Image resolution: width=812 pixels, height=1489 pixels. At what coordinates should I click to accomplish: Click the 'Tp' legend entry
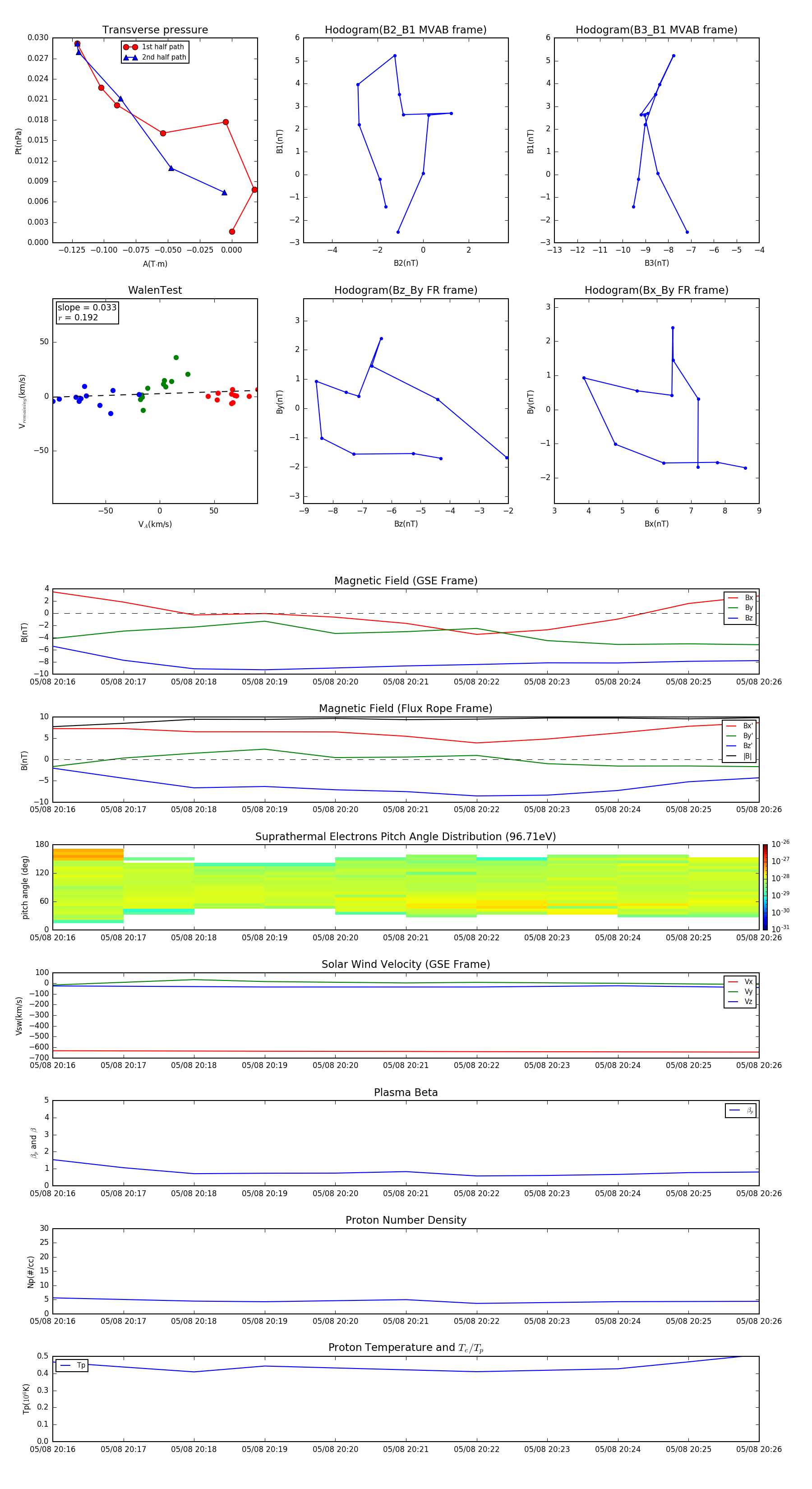coord(72,1365)
